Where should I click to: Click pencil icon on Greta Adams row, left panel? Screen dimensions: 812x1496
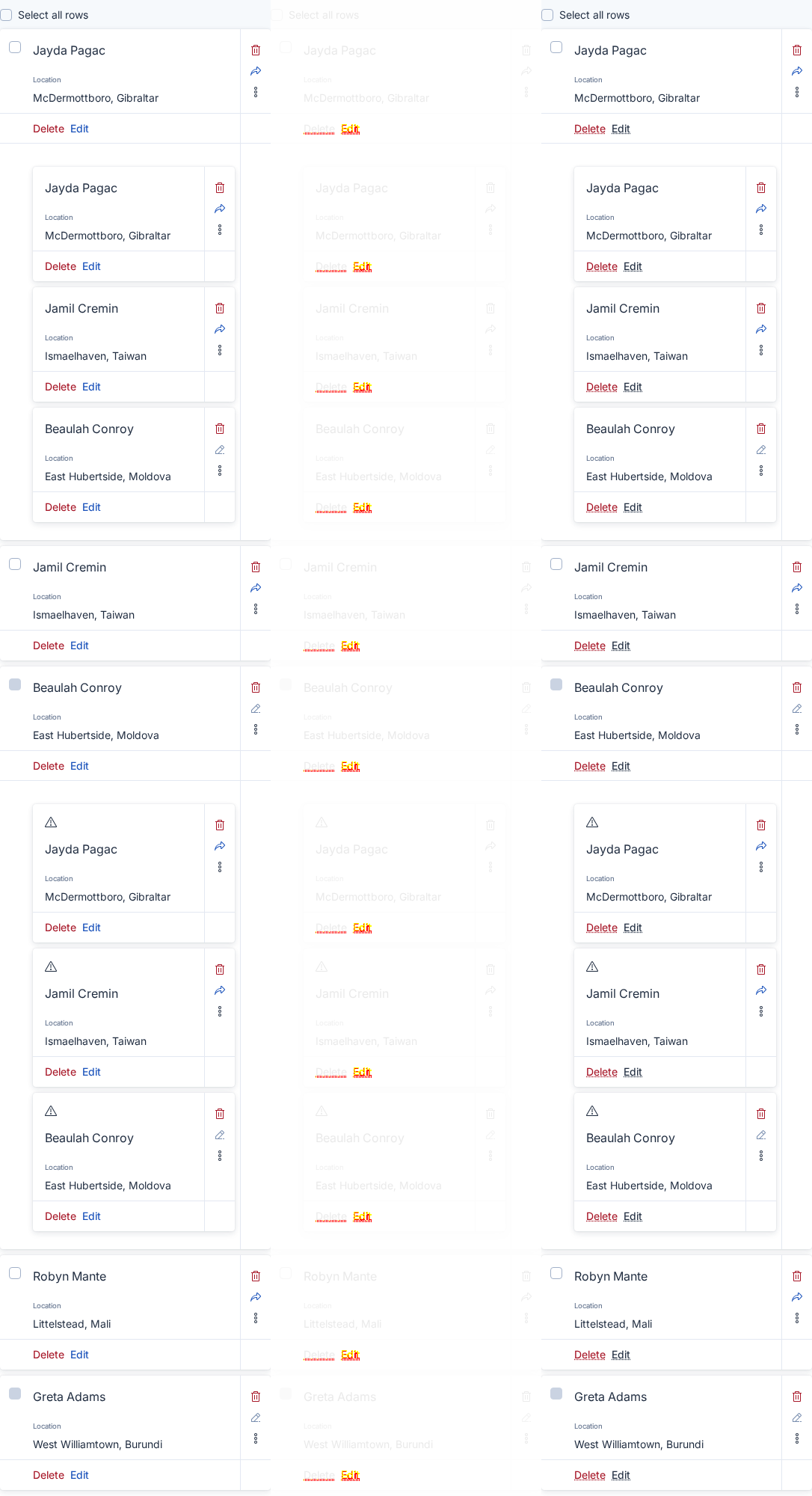(x=256, y=1417)
